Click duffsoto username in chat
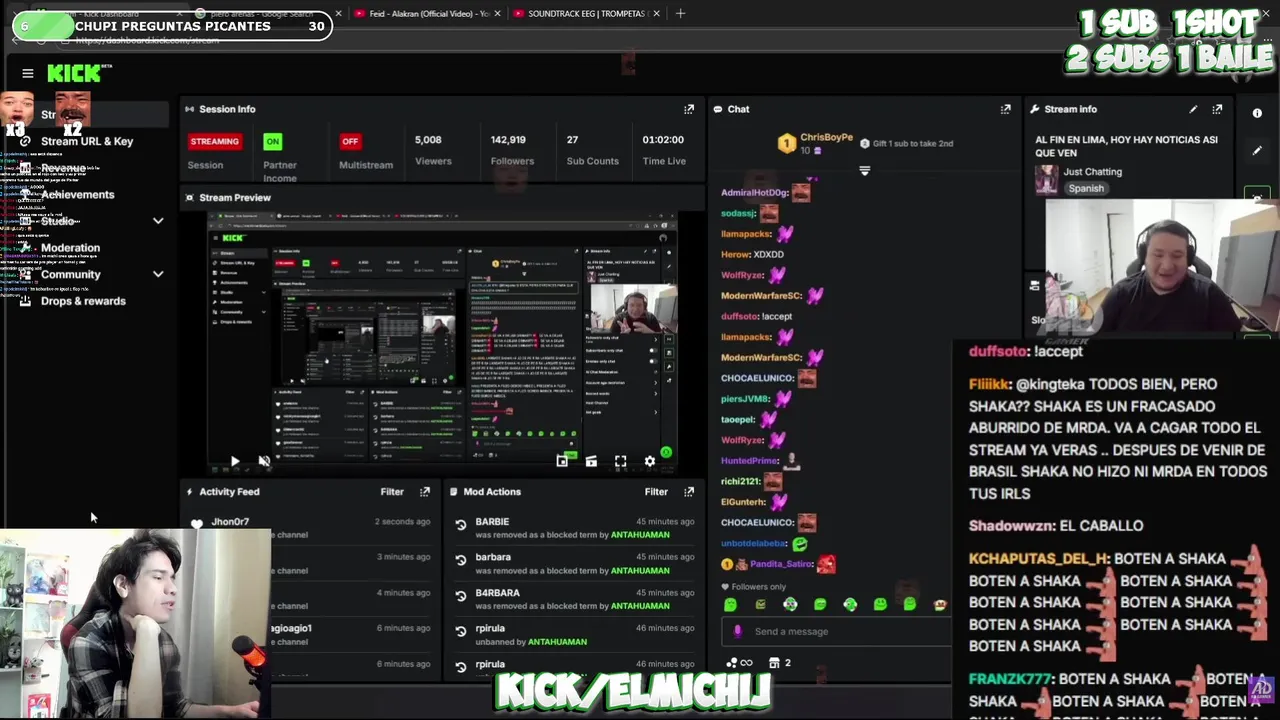The image size is (1280, 720). [740, 316]
